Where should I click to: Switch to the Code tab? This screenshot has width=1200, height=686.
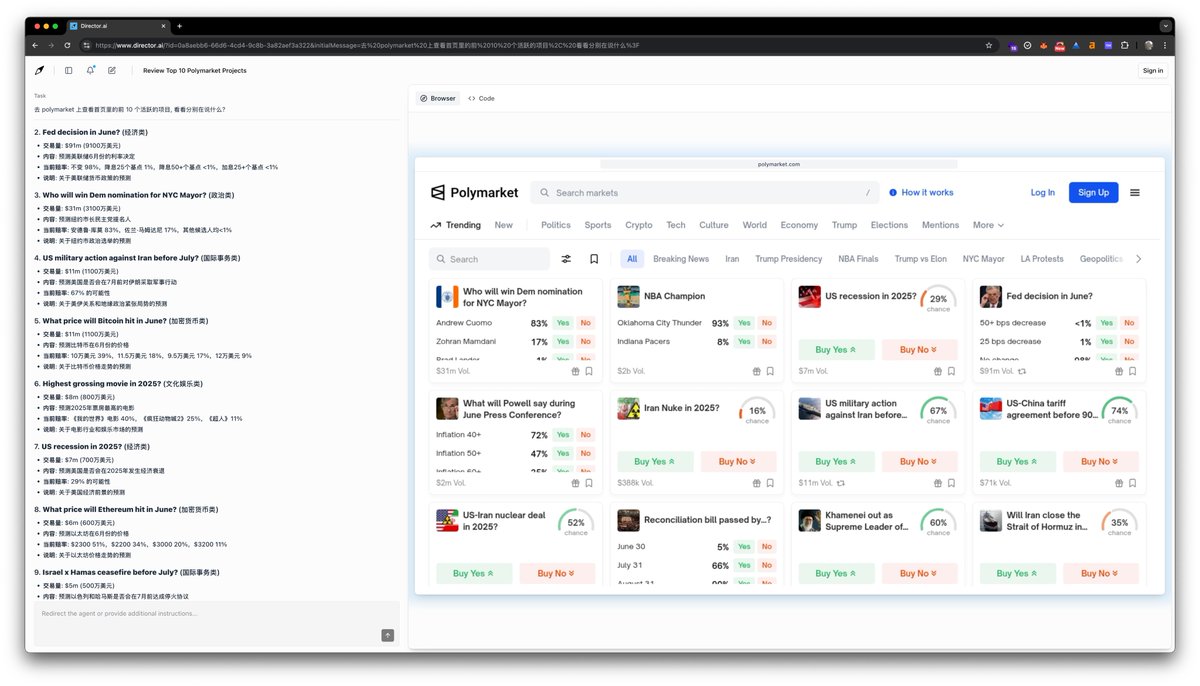[x=481, y=99]
